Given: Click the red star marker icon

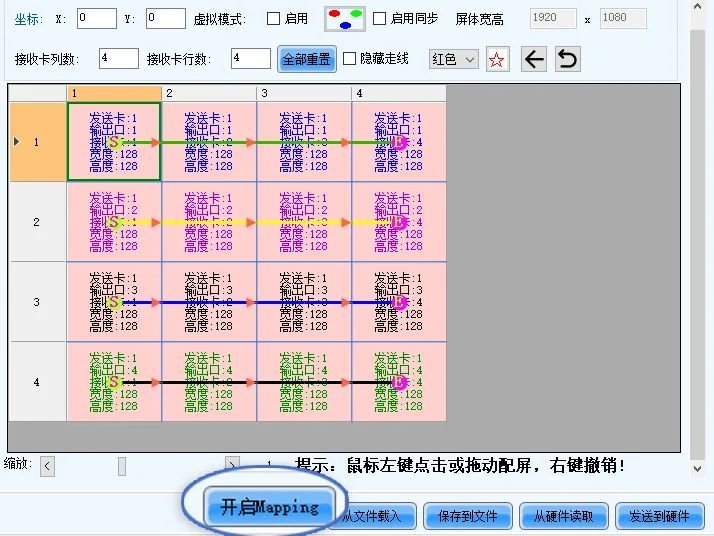Looking at the screenshot, I should click(x=497, y=59).
